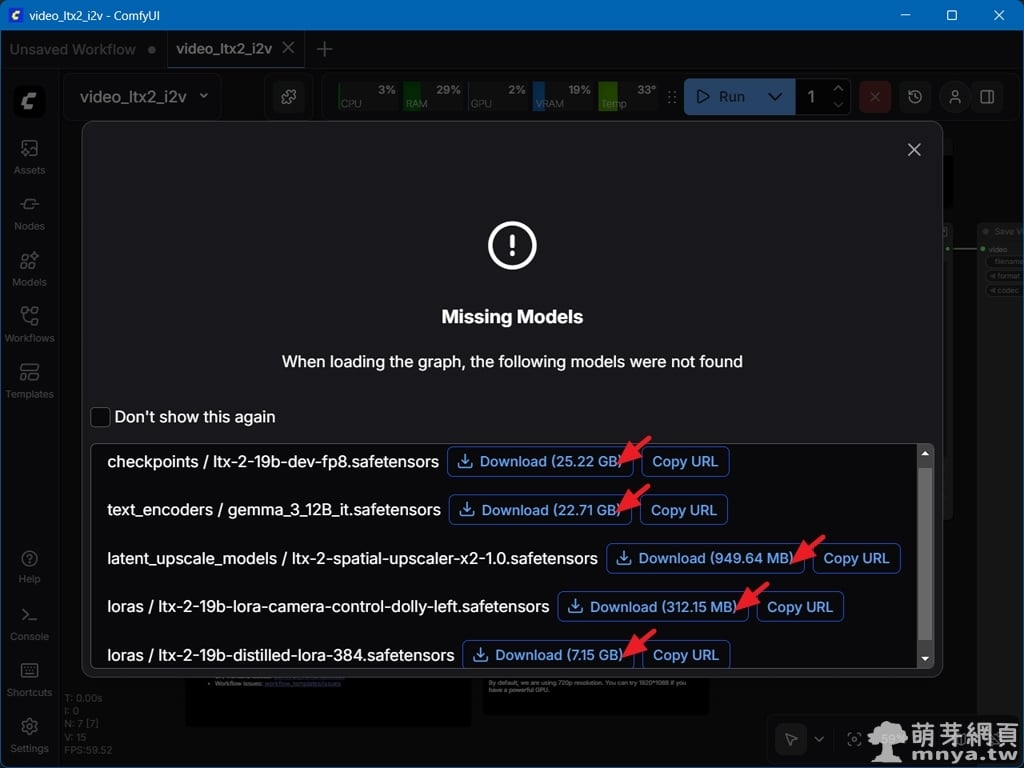Image resolution: width=1024 pixels, height=768 pixels.
Task: Increase the batch count stepper
Action: pos(838,89)
